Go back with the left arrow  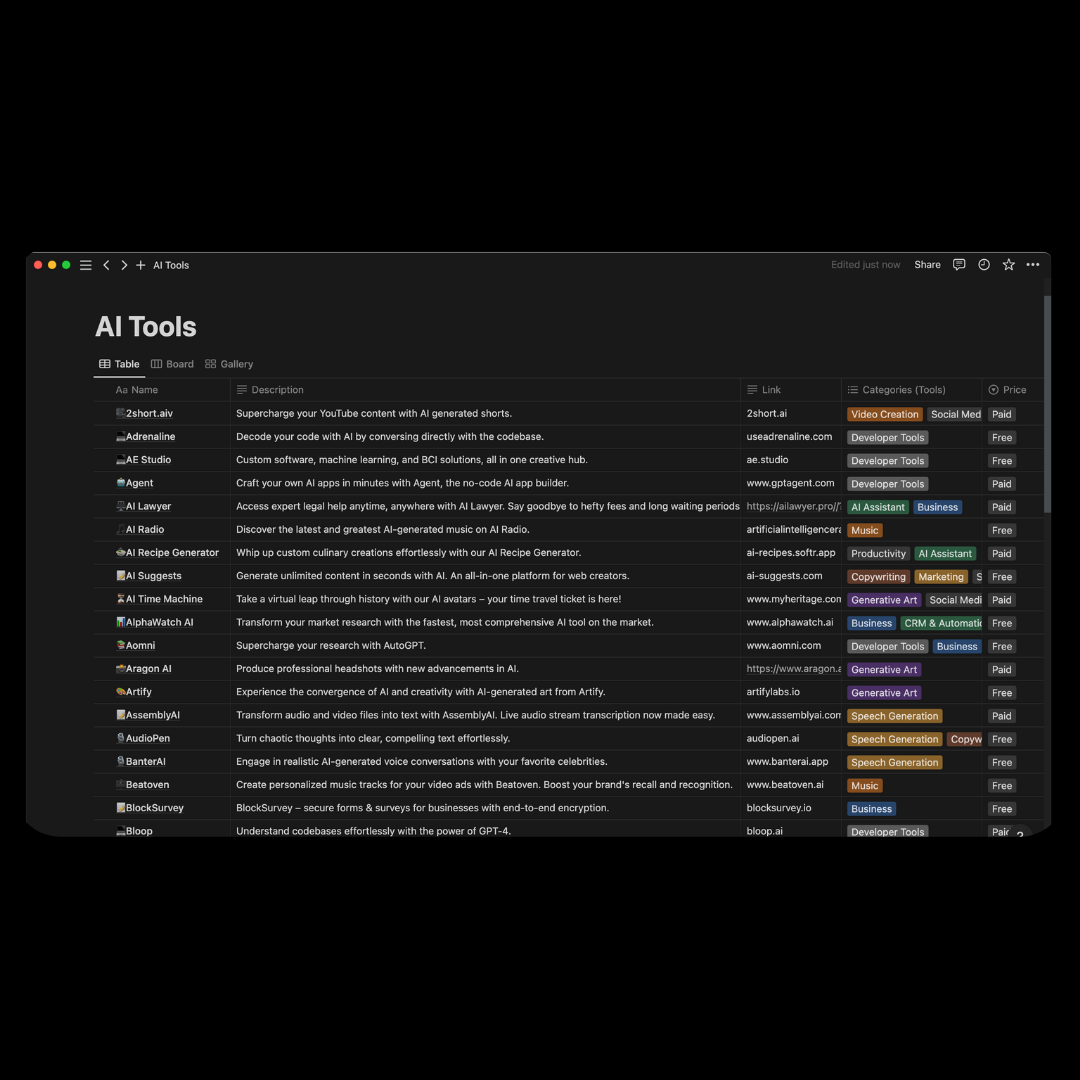(x=106, y=265)
